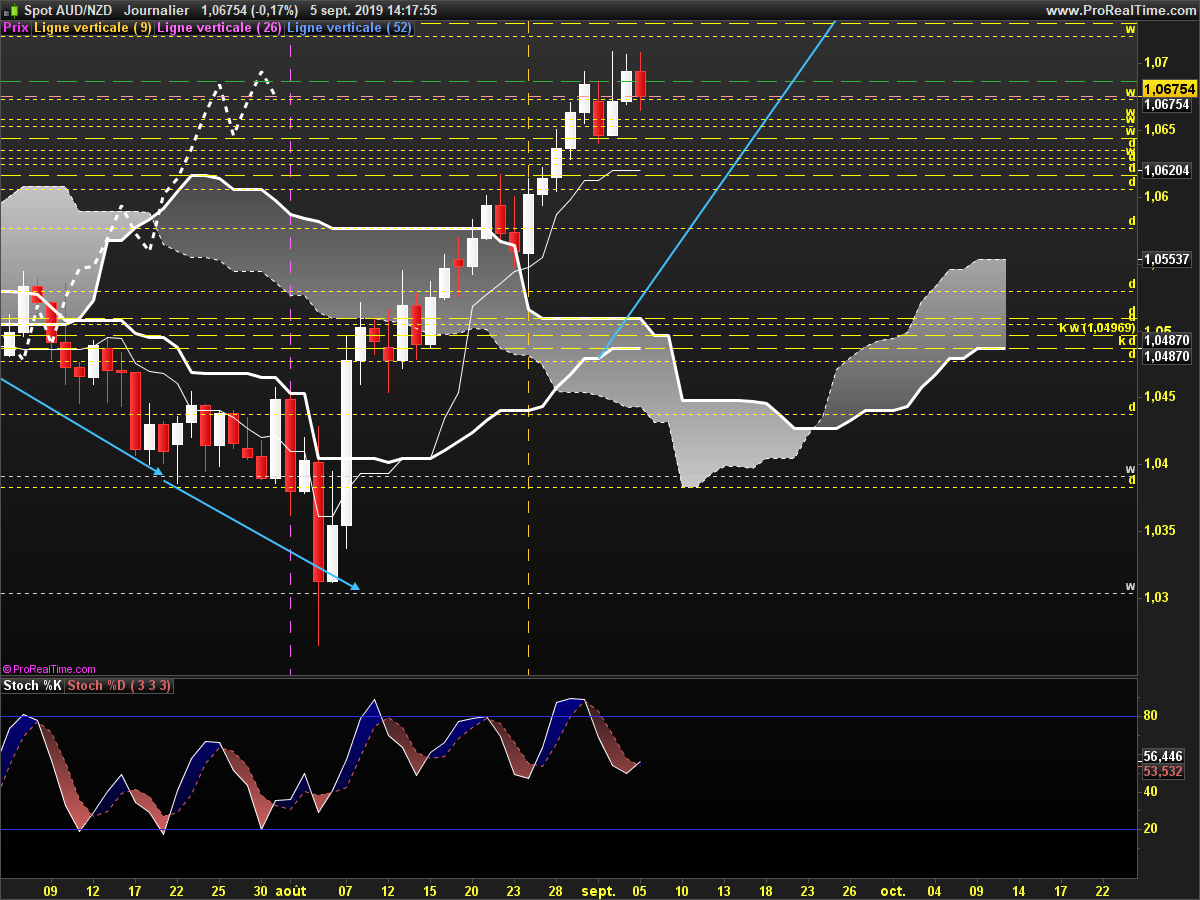Select the Stoch %D (3 3 3) label

pyautogui.click(x=119, y=685)
